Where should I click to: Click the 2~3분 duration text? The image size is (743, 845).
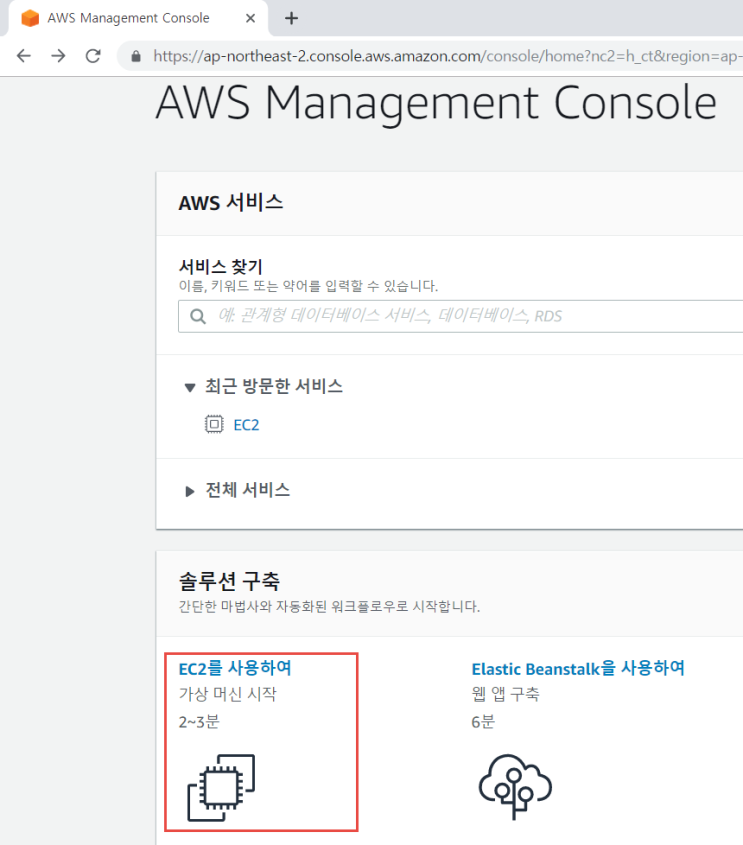click(199, 722)
